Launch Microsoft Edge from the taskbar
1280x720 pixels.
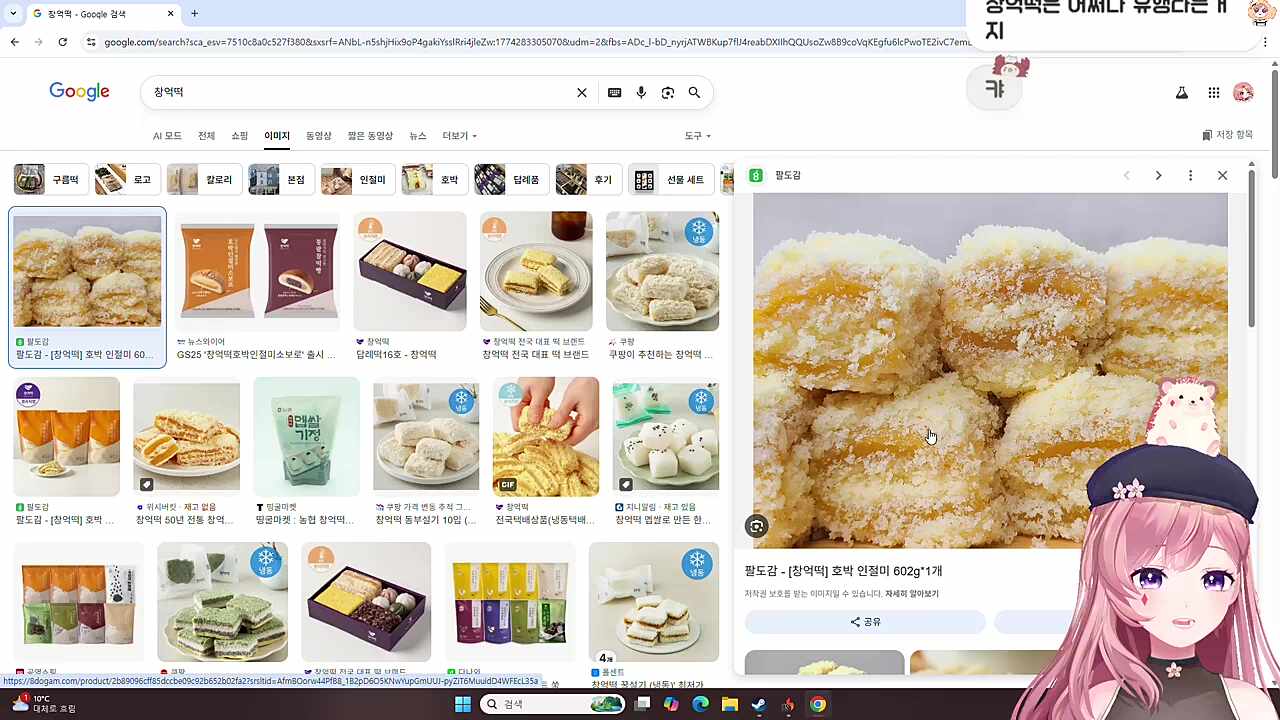point(700,705)
